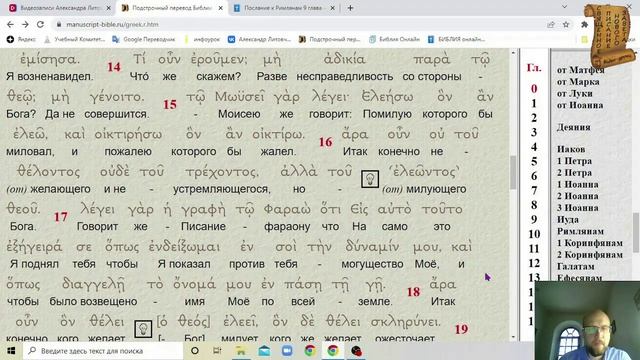
Task: Select chapter 10 in the Гл. list
Action: [534, 234]
